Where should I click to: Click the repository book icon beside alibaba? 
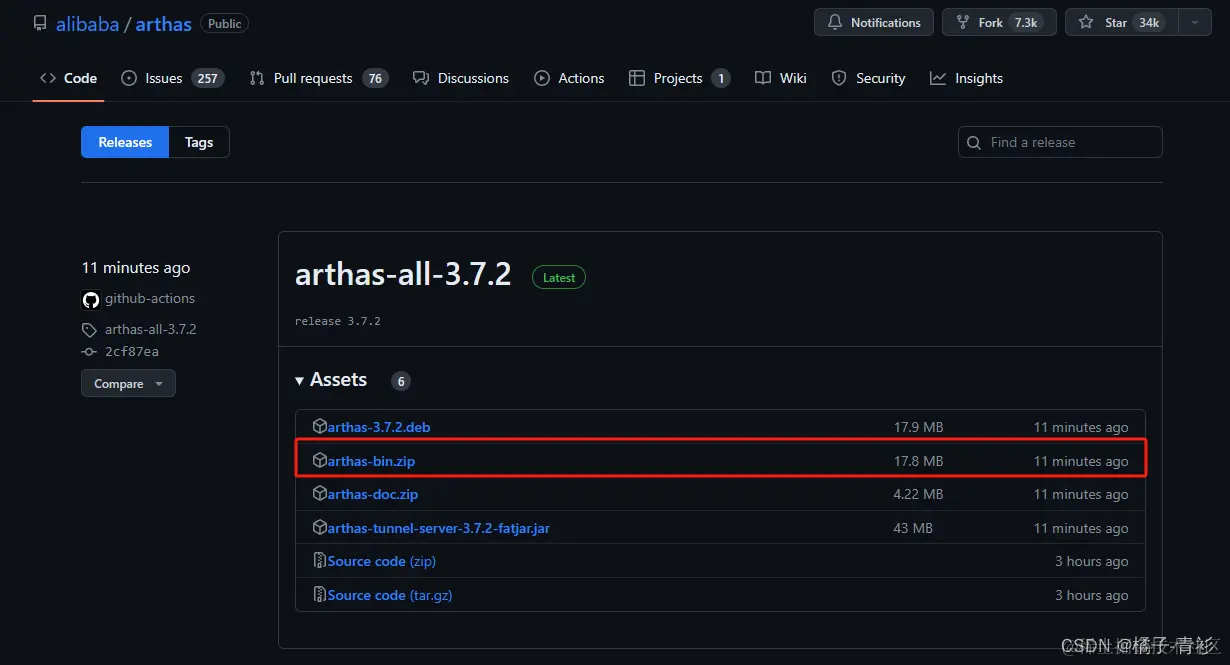[x=40, y=23]
